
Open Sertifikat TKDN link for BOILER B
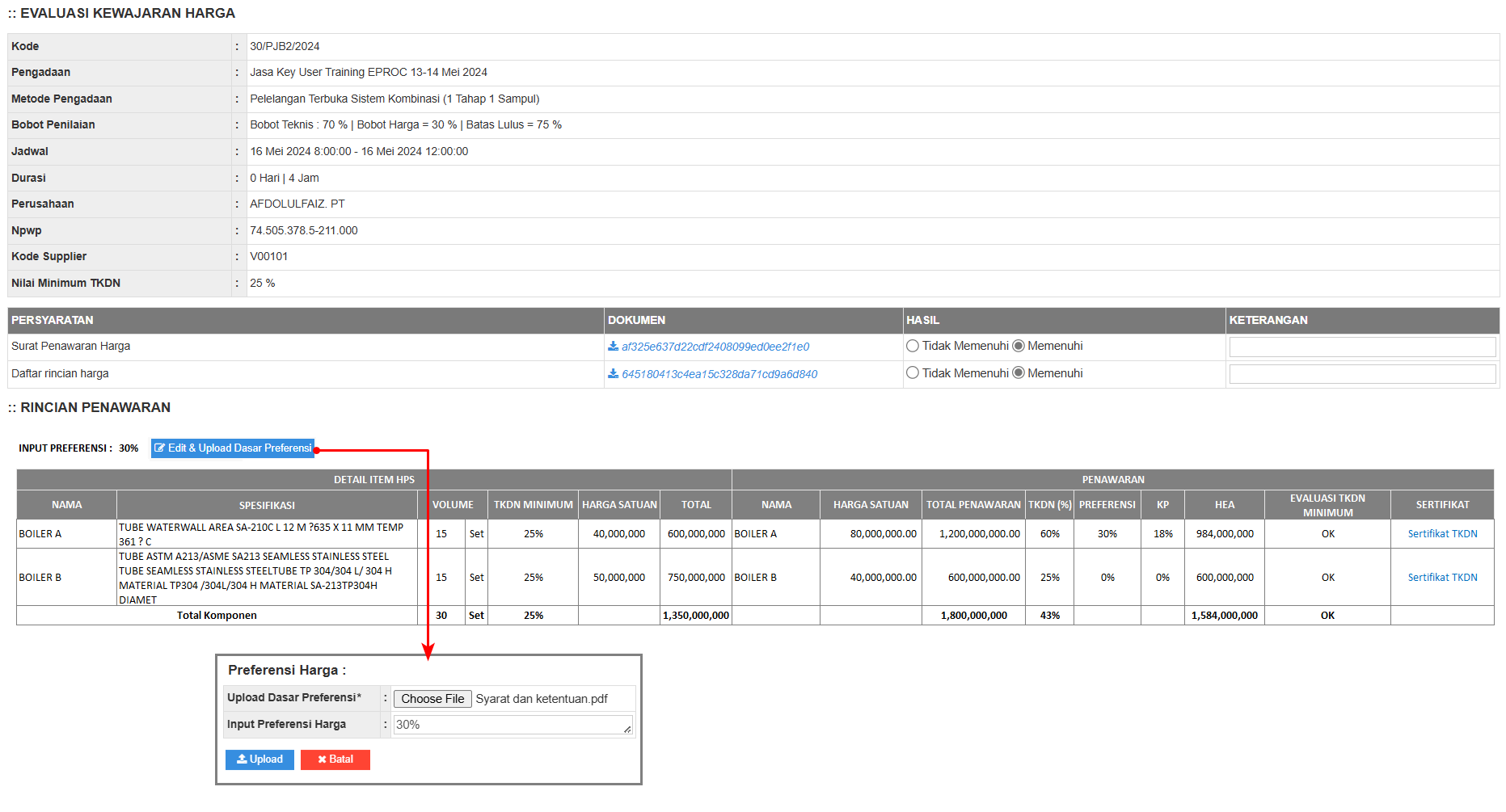(1442, 578)
